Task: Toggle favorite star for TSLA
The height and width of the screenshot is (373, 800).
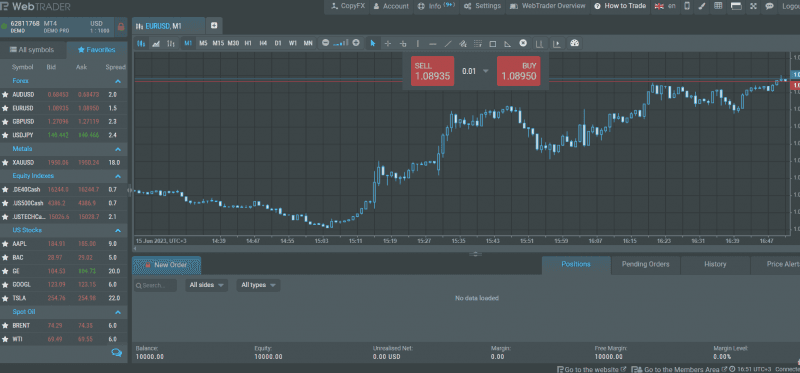Action: click(5, 298)
